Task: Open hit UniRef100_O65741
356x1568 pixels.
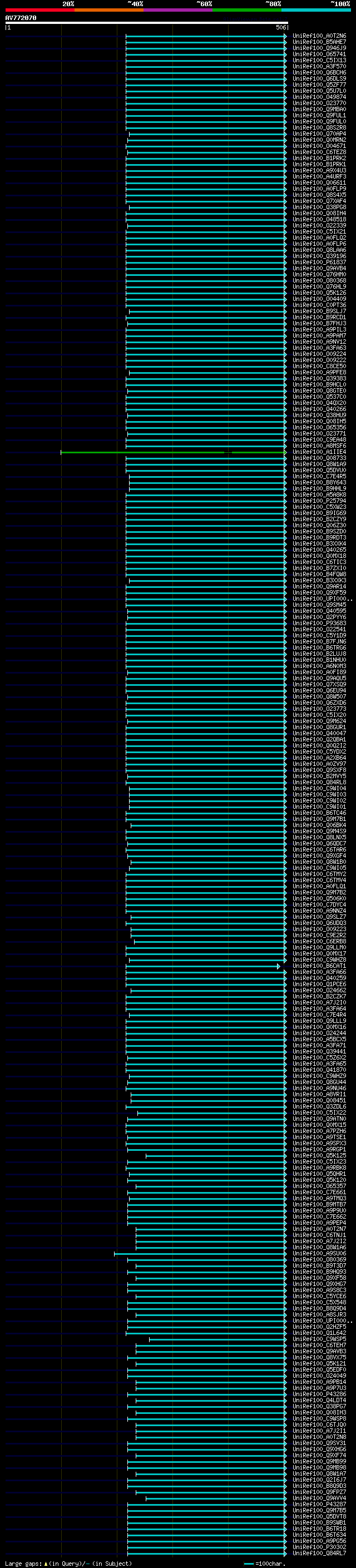Action: coord(319,54)
